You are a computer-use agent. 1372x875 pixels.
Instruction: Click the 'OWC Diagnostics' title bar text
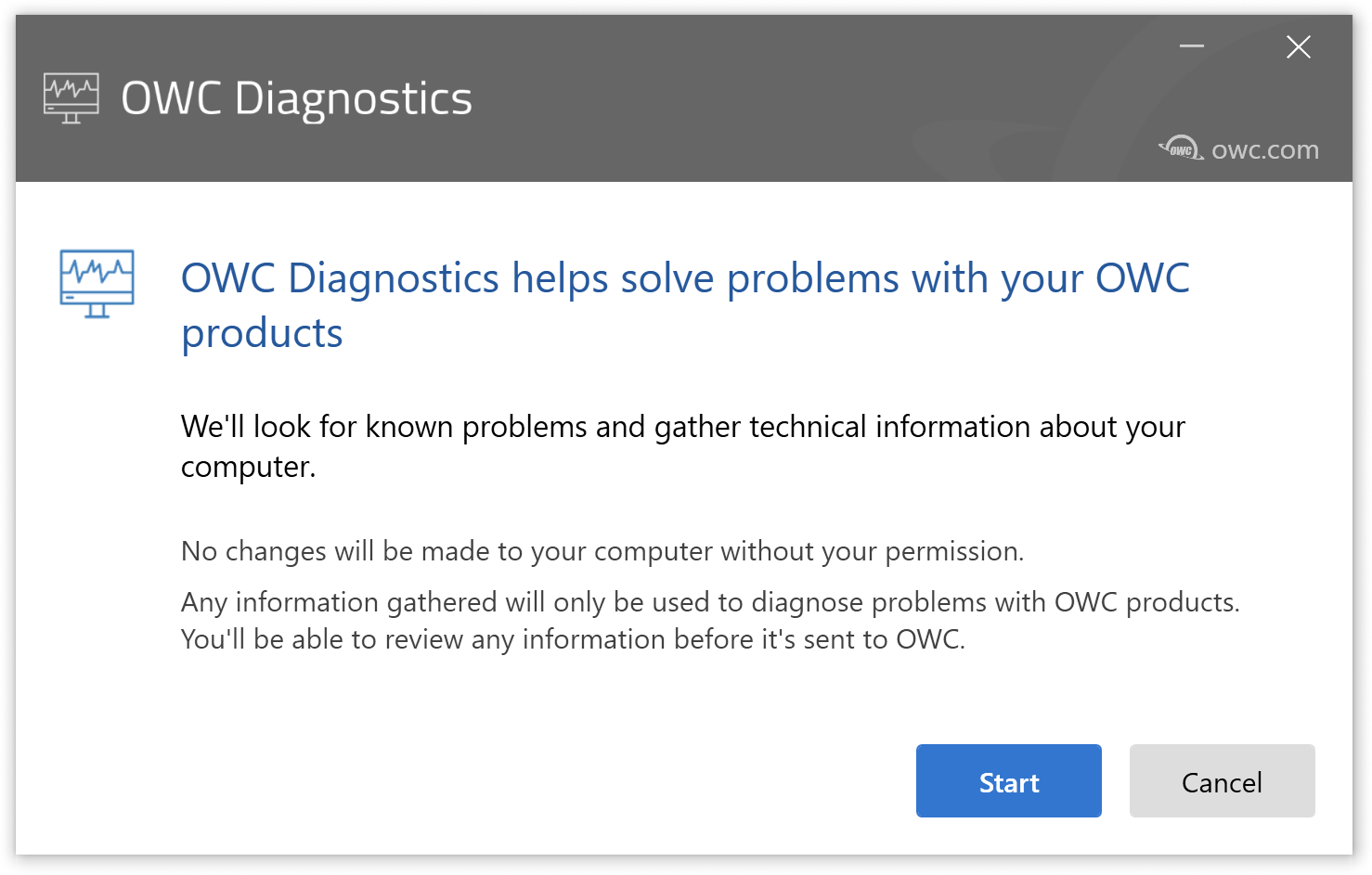[x=296, y=98]
